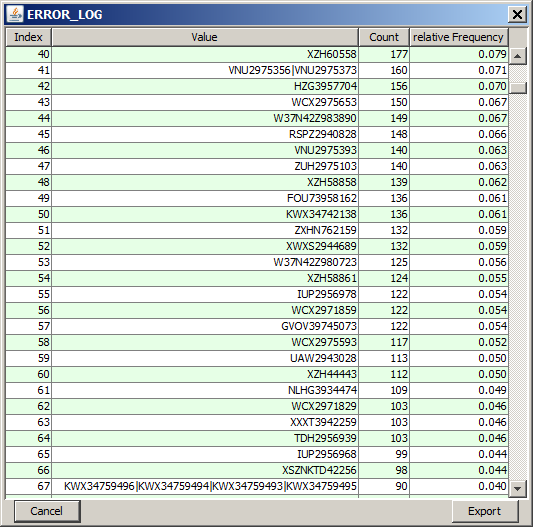533x527 pixels.
Task: Close the ERROR_LOG window
Action: [x=517, y=15]
